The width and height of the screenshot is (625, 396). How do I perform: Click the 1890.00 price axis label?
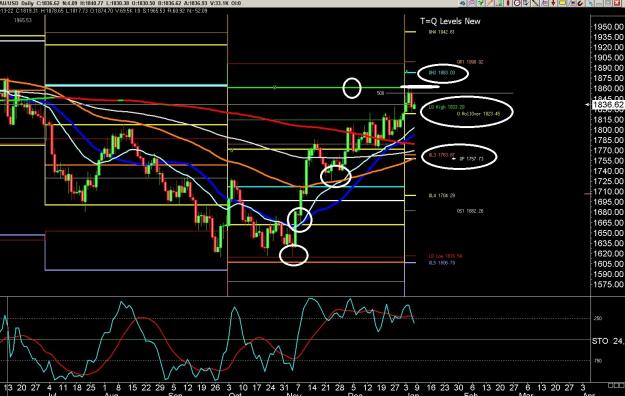(x=608, y=68)
